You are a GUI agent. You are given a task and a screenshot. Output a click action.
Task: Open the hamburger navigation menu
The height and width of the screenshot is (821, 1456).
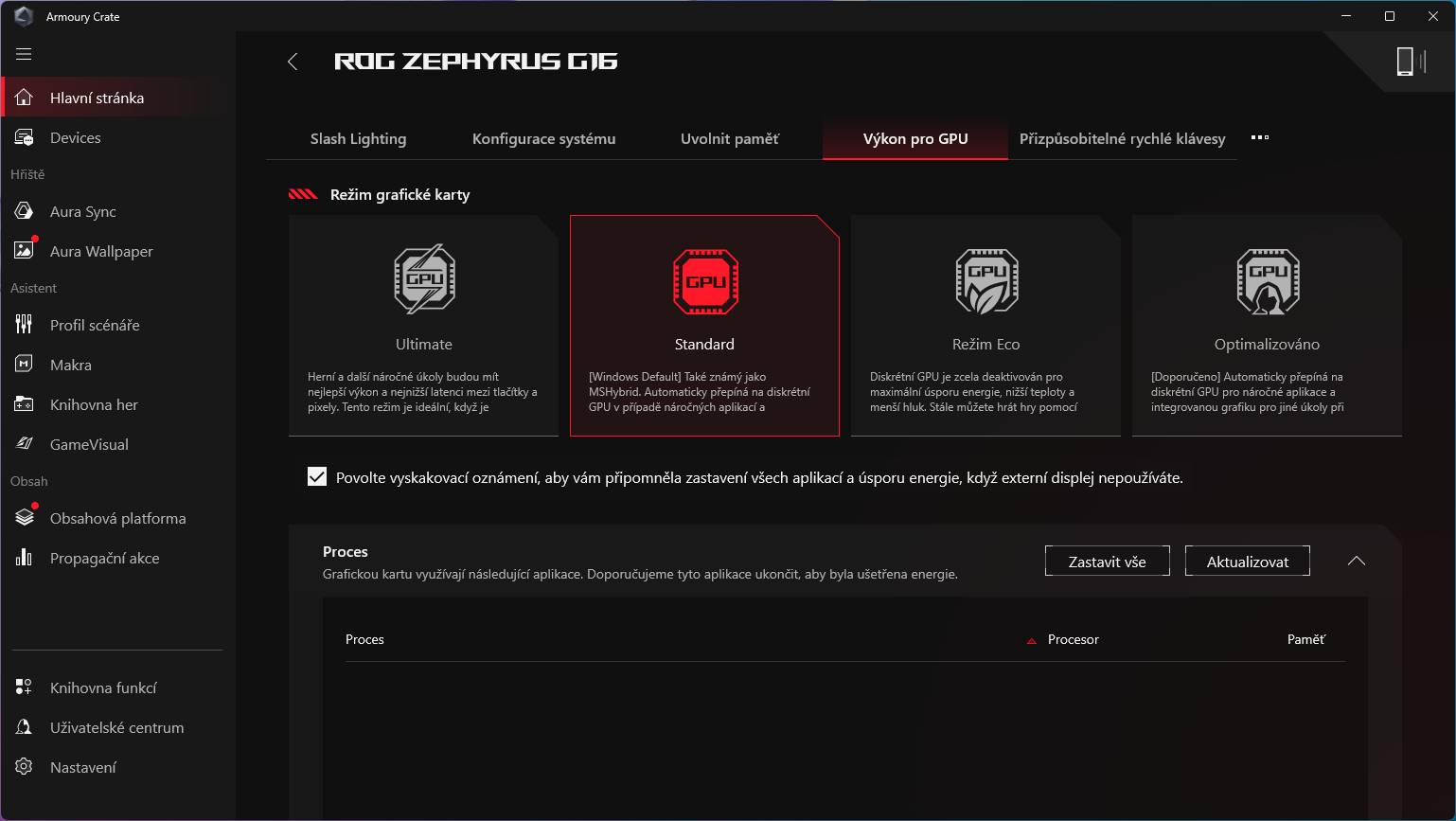coord(24,54)
